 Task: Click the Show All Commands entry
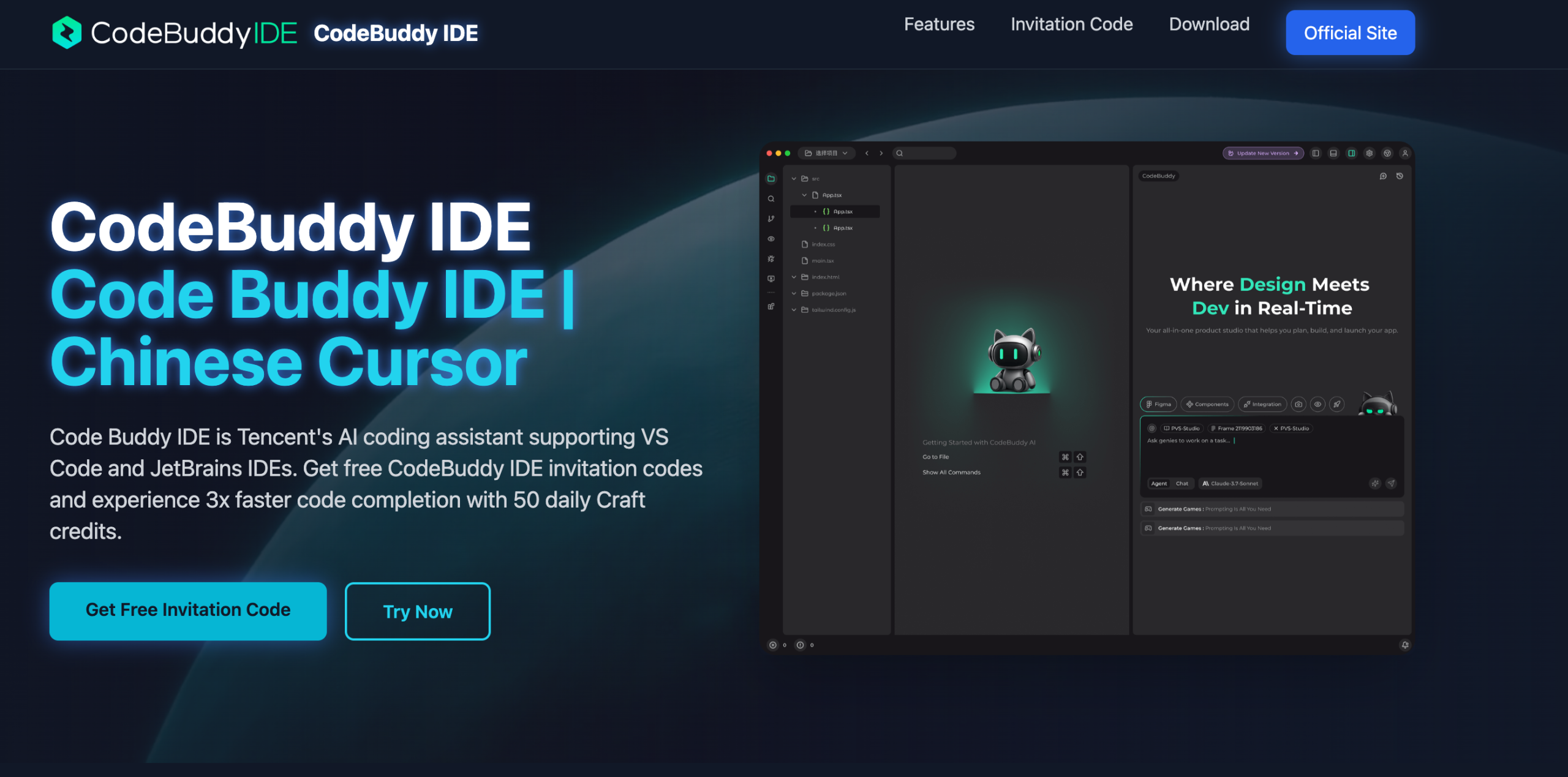click(x=951, y=472)
